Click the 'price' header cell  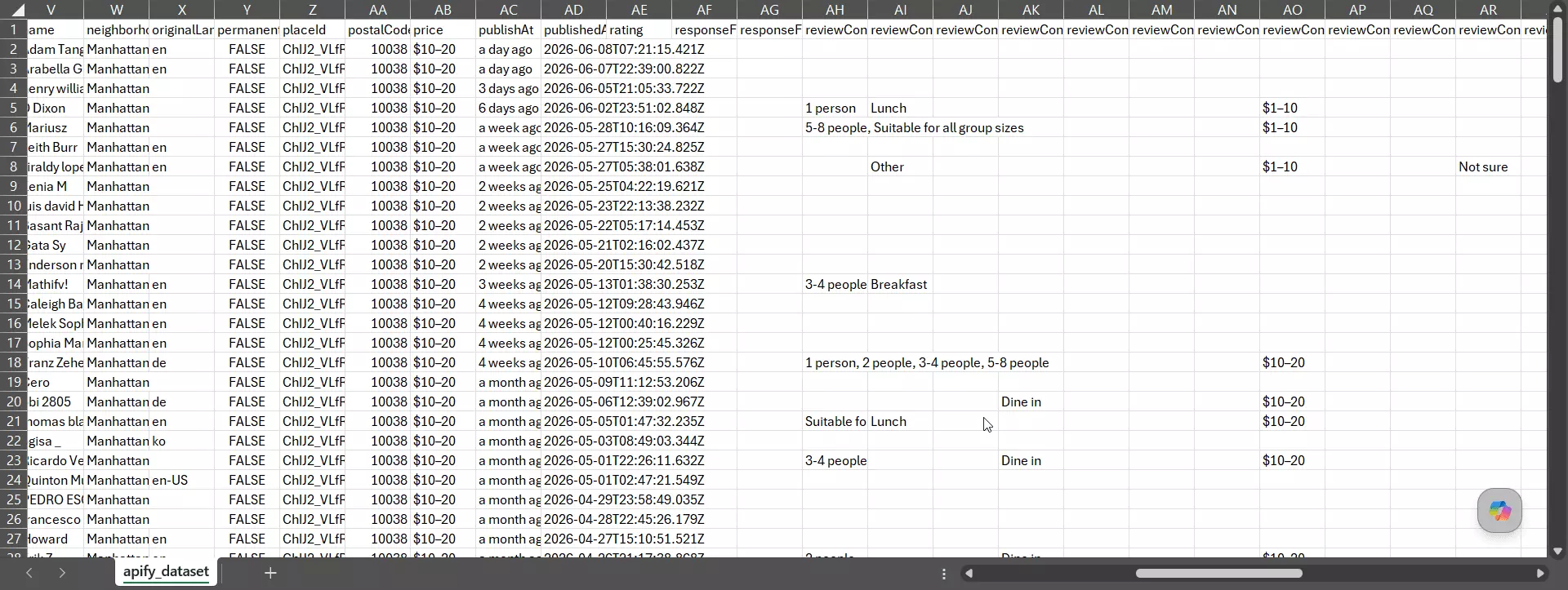tap(443, 29)
